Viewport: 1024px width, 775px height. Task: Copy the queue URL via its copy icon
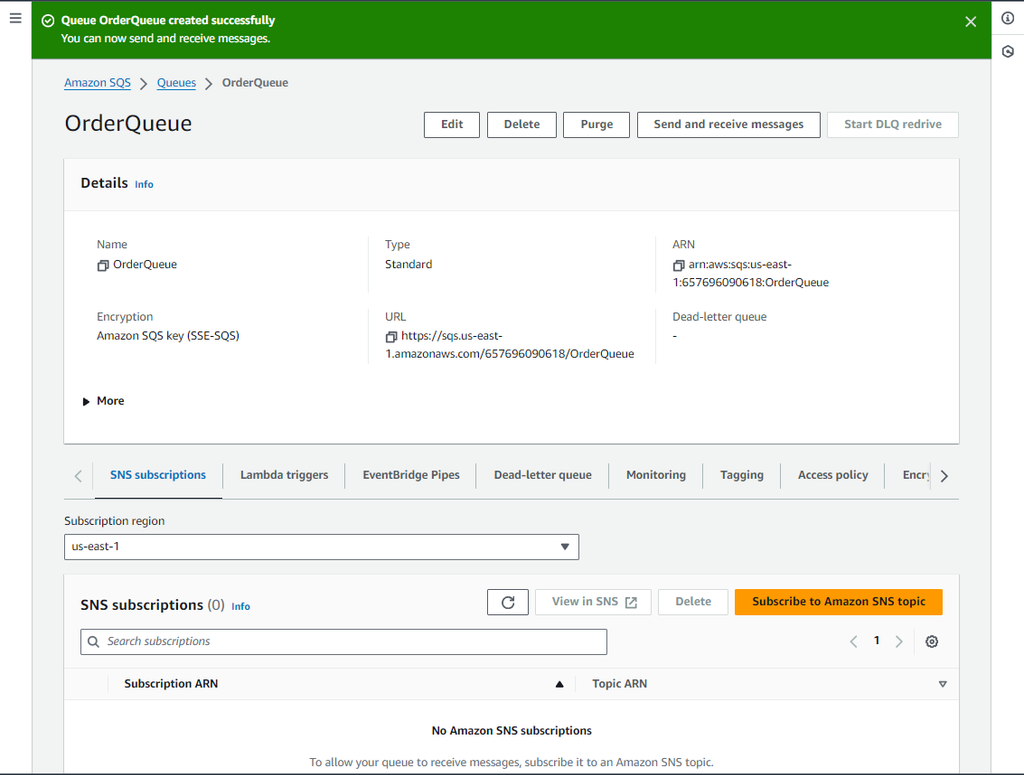coord(391,338)
